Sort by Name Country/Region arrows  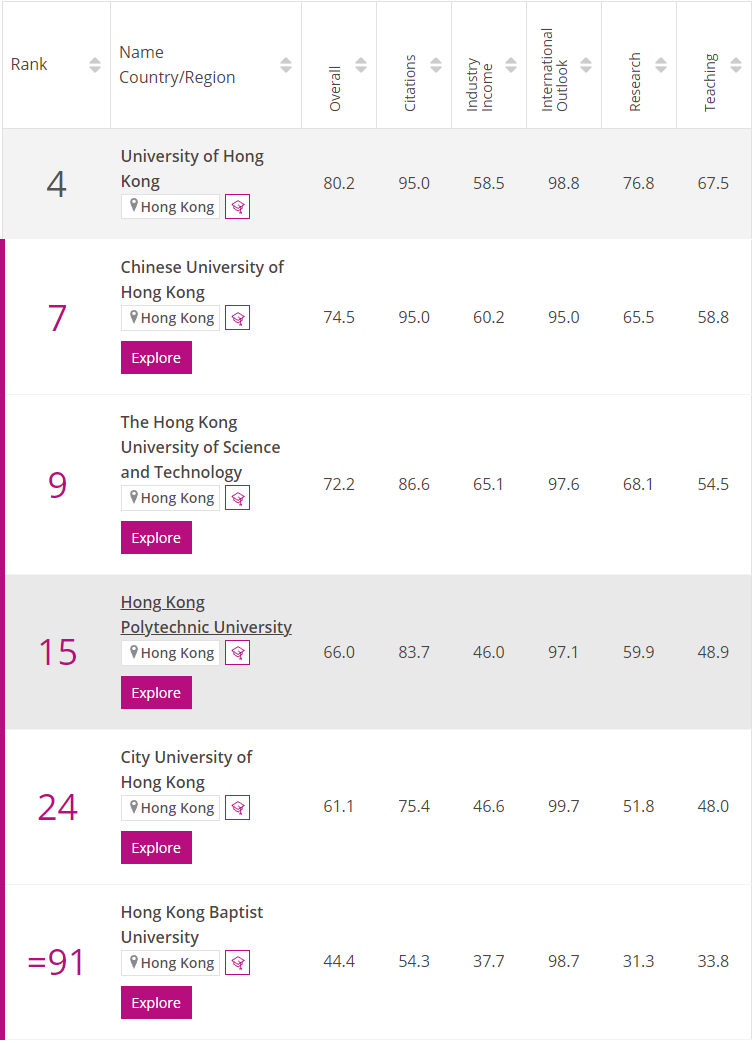[x=286, y=65]
